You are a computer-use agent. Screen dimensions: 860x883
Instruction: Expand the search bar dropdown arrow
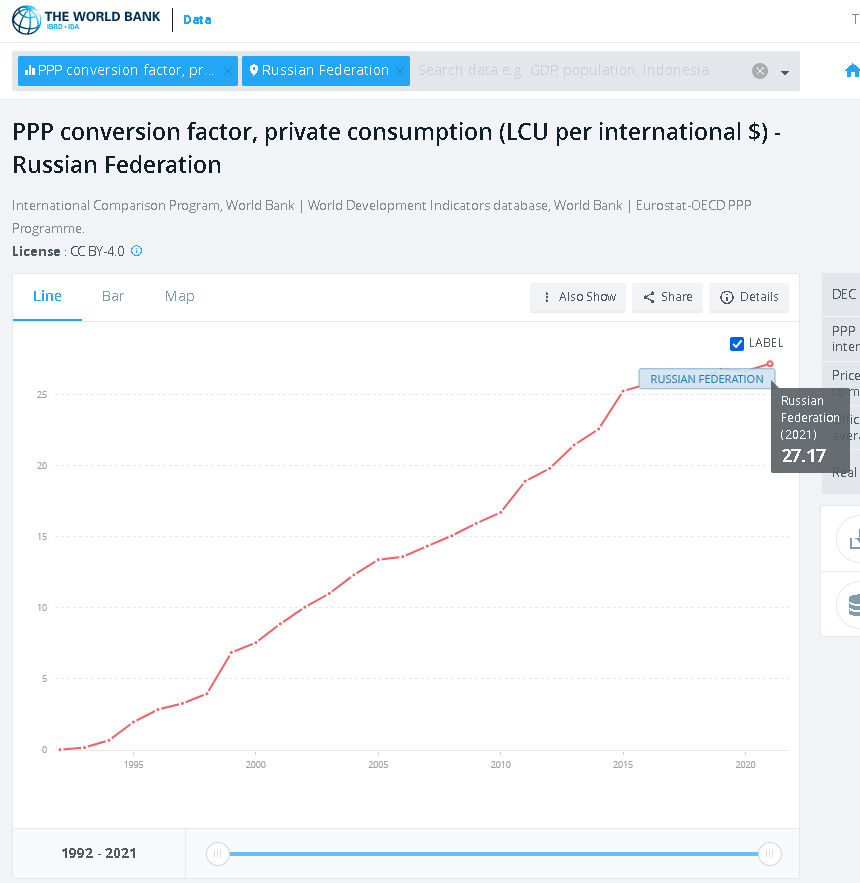785,72
